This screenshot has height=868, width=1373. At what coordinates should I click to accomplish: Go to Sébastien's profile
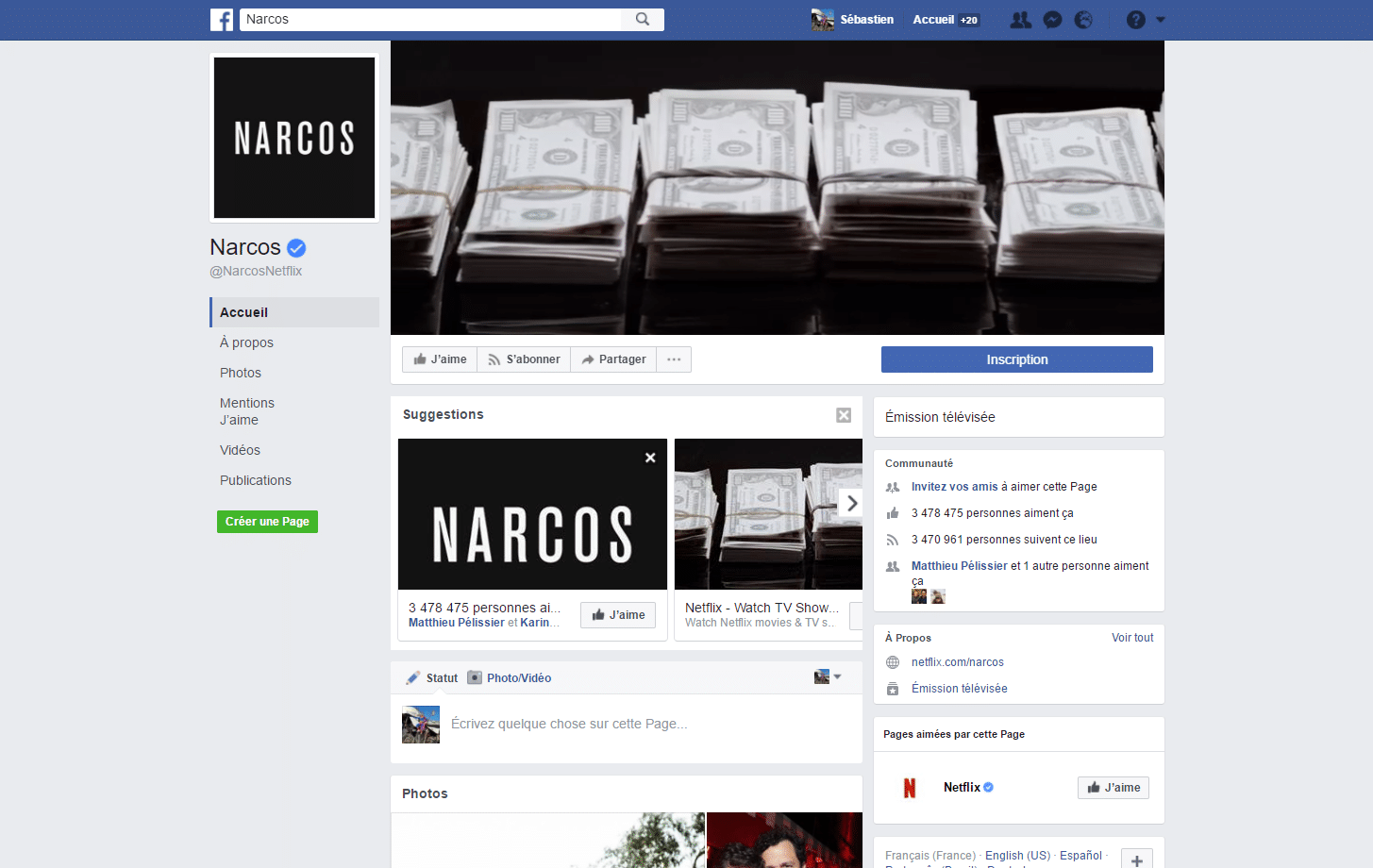[866, 20]
